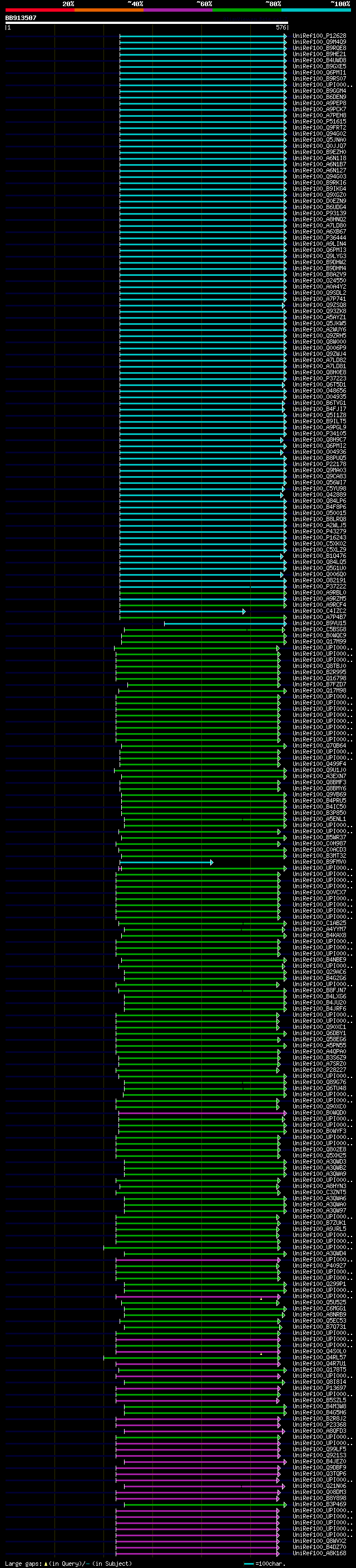Click the query end position 576

pos(280,27)
